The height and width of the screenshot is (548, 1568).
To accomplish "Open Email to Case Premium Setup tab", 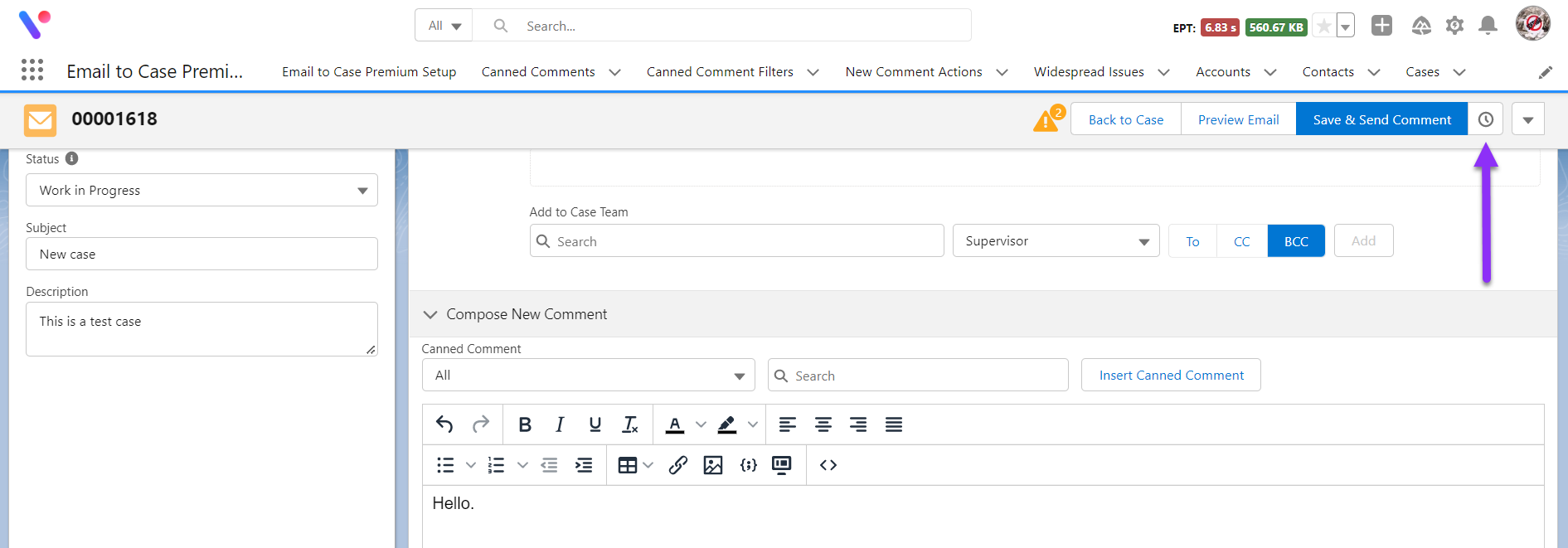I will pyautogui.click(x=369, y=72).
